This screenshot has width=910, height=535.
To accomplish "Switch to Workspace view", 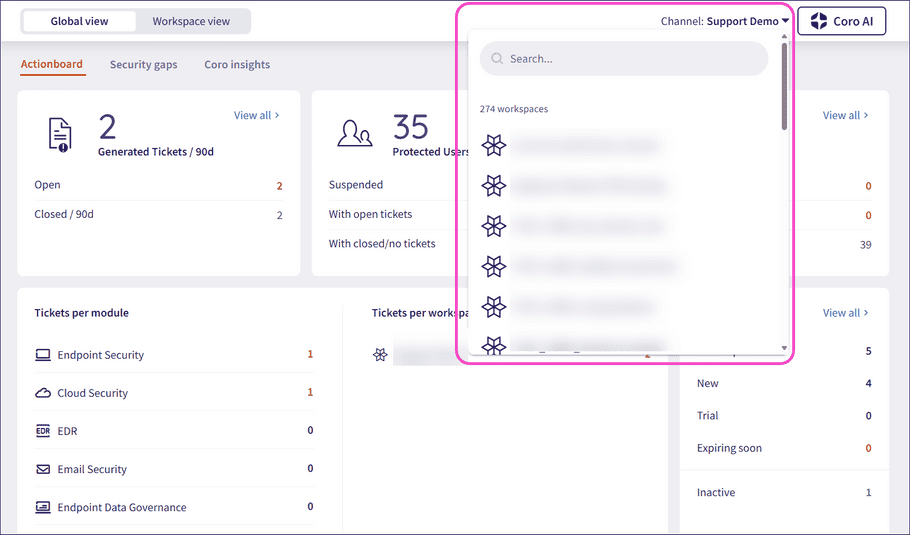I will pos(191,21).
